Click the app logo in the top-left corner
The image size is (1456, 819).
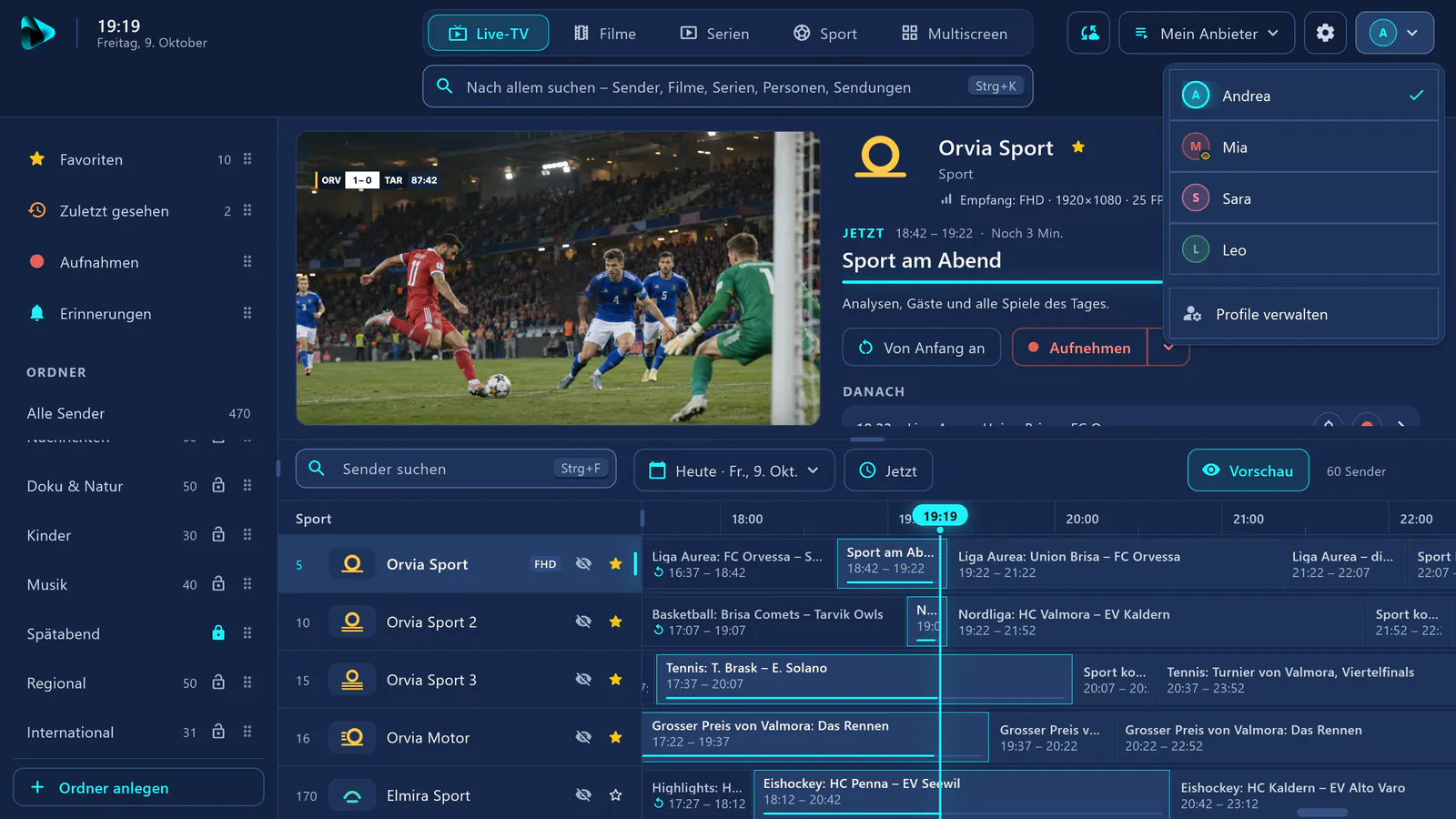coord(38,34)
